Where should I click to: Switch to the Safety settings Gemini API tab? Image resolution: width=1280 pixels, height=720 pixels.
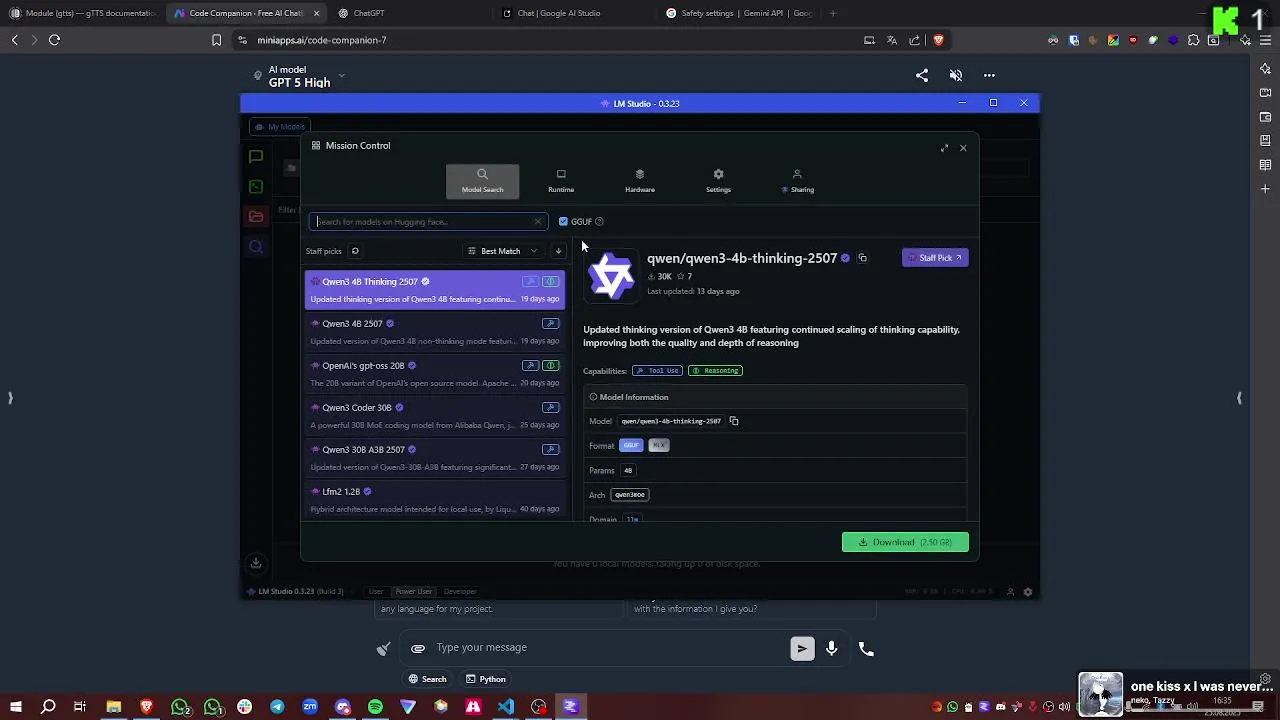click(740, 13)
